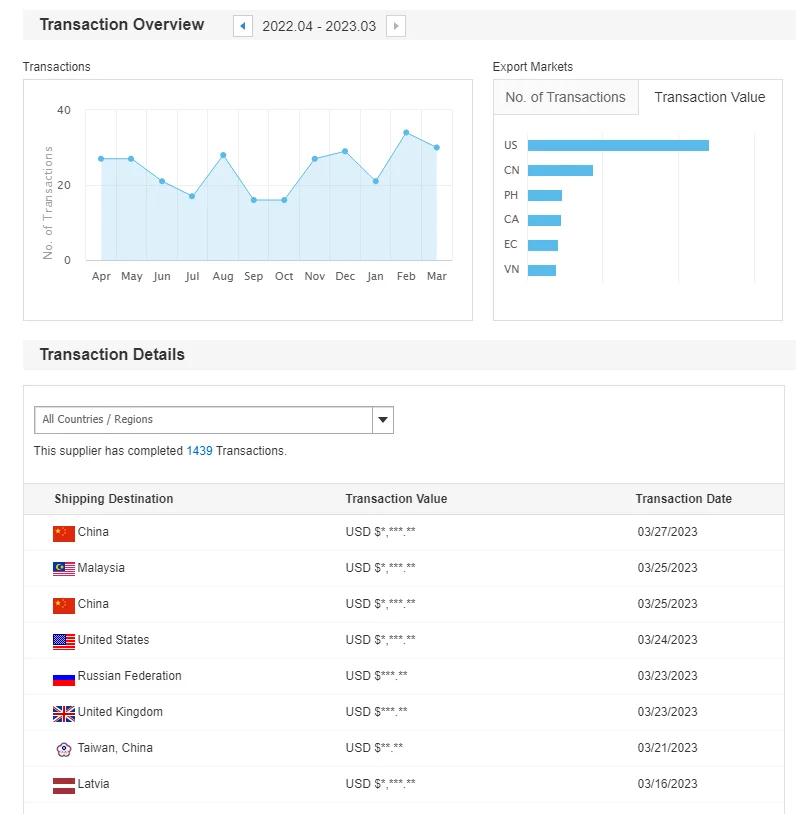Image resolution: width=796 pixels, height=814 pixels.
Task: Click the China flag icon in first row
Action: point(64,533)
